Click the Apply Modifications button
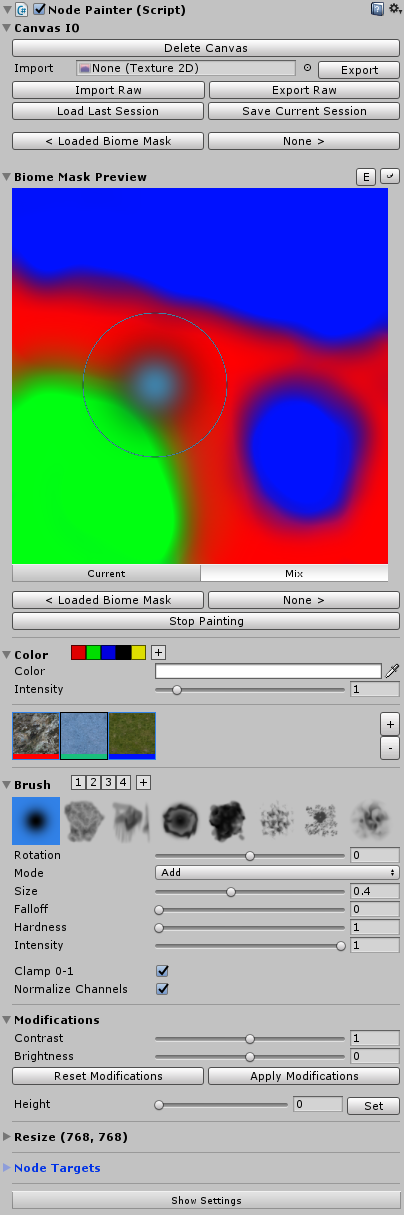Screen dimensions: 404x1215 coord(304,1076)
